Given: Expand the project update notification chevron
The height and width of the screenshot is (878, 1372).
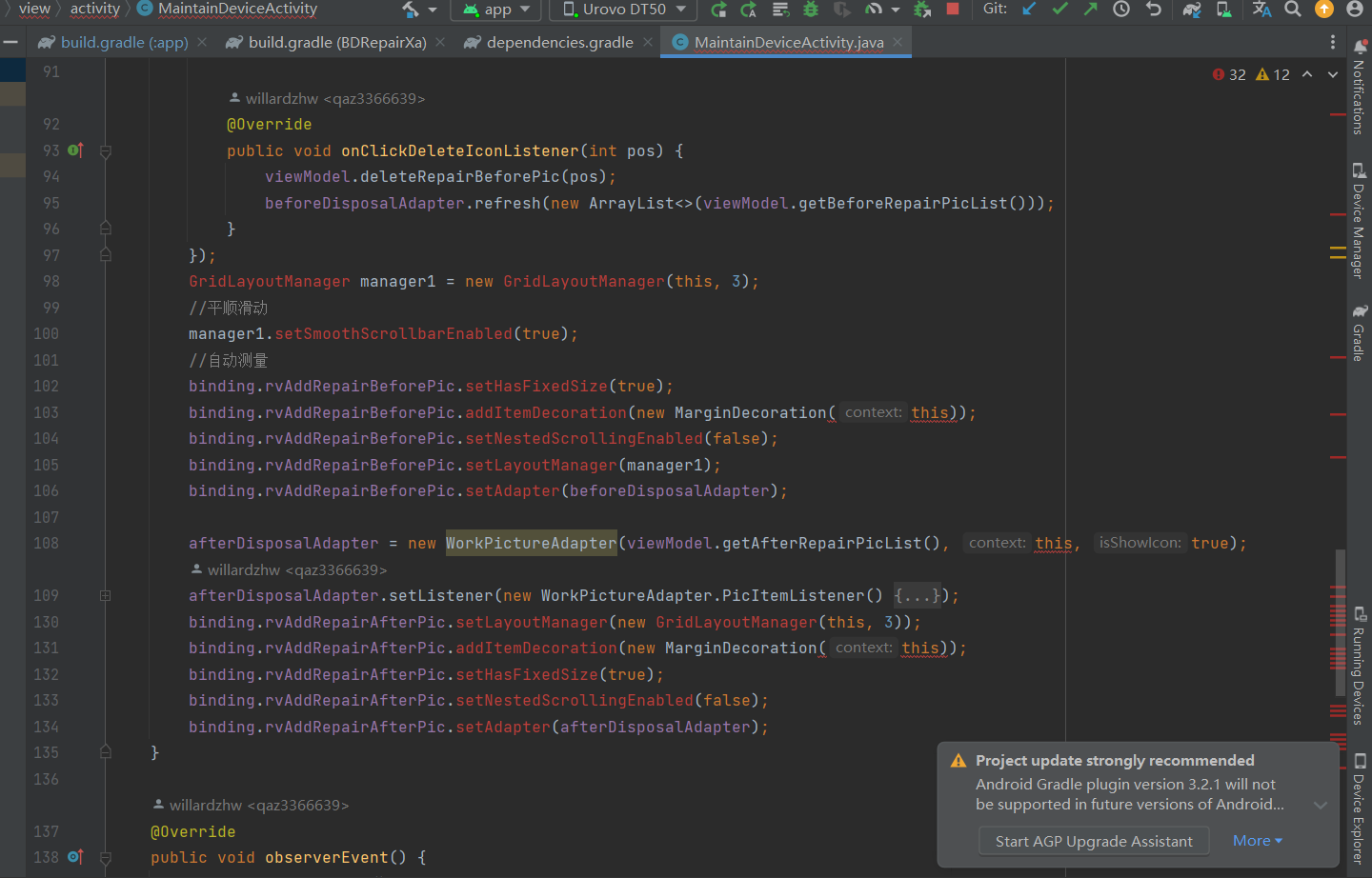Looking at the screenshot, I should [x=1321, y=805].
